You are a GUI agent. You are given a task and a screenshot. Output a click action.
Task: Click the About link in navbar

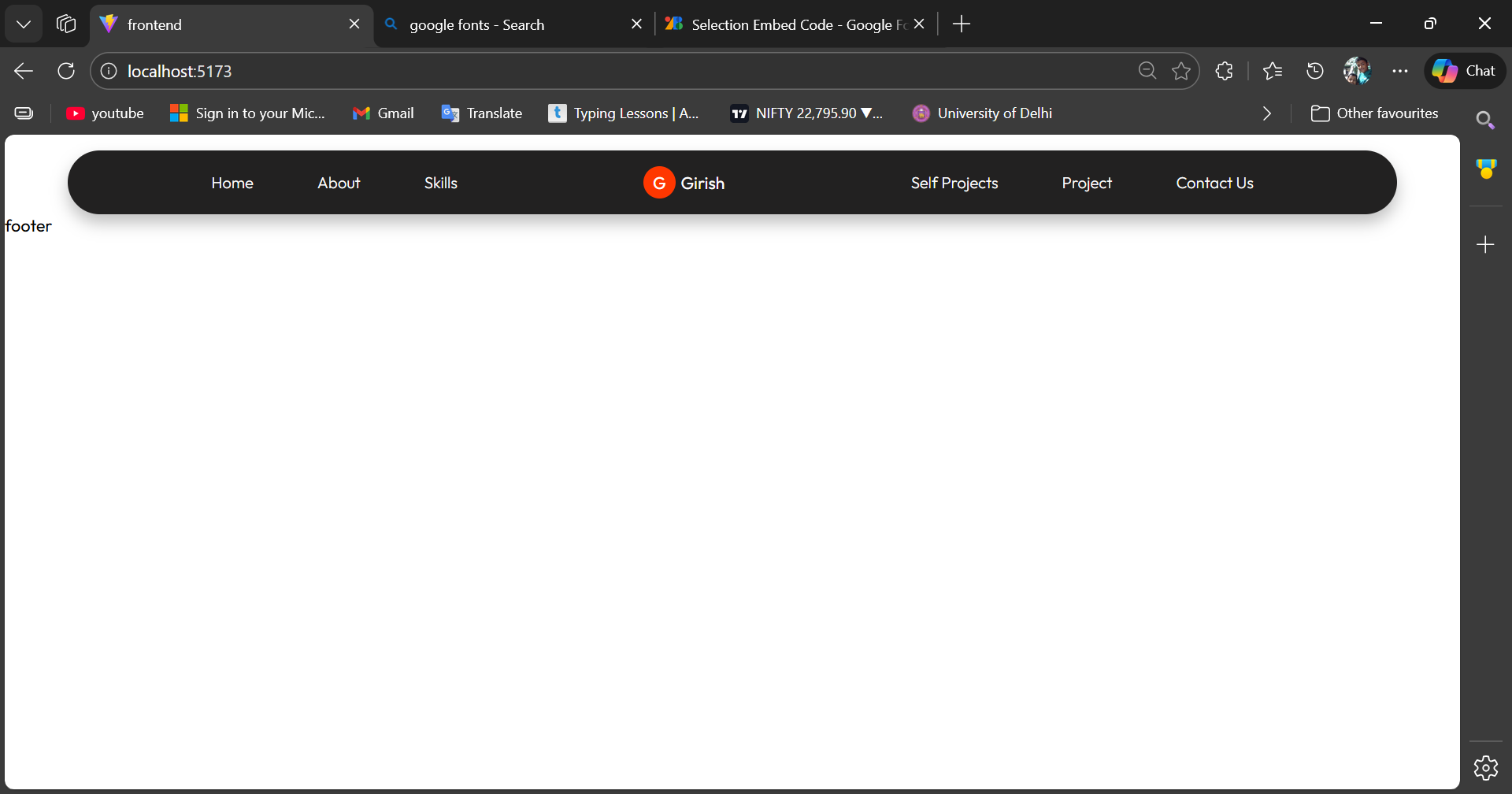[x=339, y=183]
